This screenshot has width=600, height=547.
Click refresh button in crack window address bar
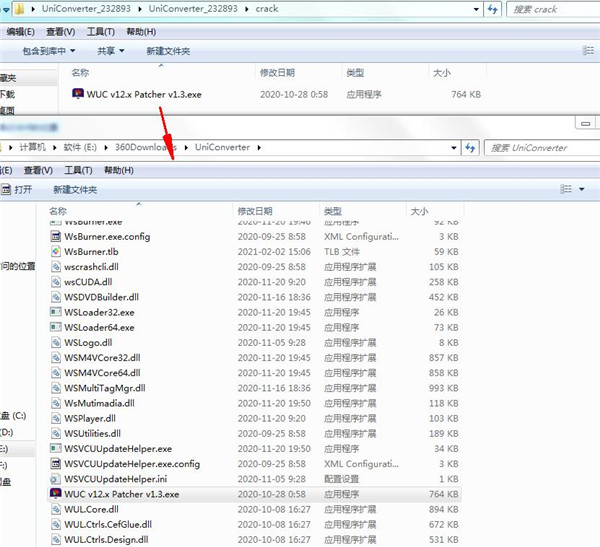[x=492, y=9]
